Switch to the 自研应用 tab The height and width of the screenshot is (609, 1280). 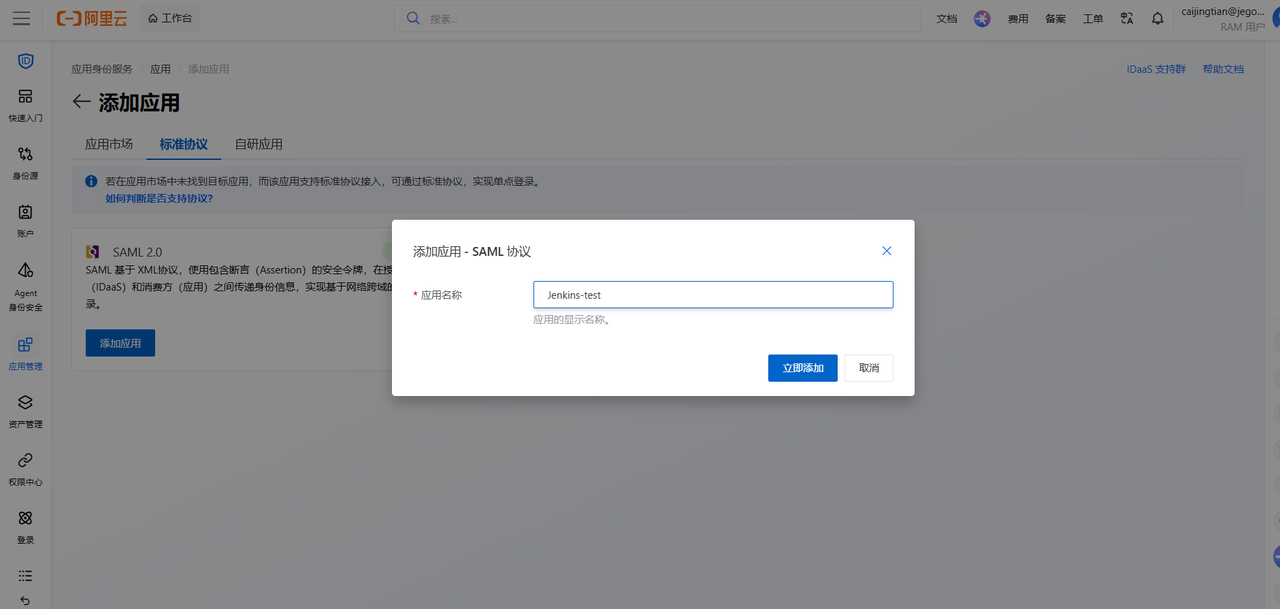(x=259, y=144)
